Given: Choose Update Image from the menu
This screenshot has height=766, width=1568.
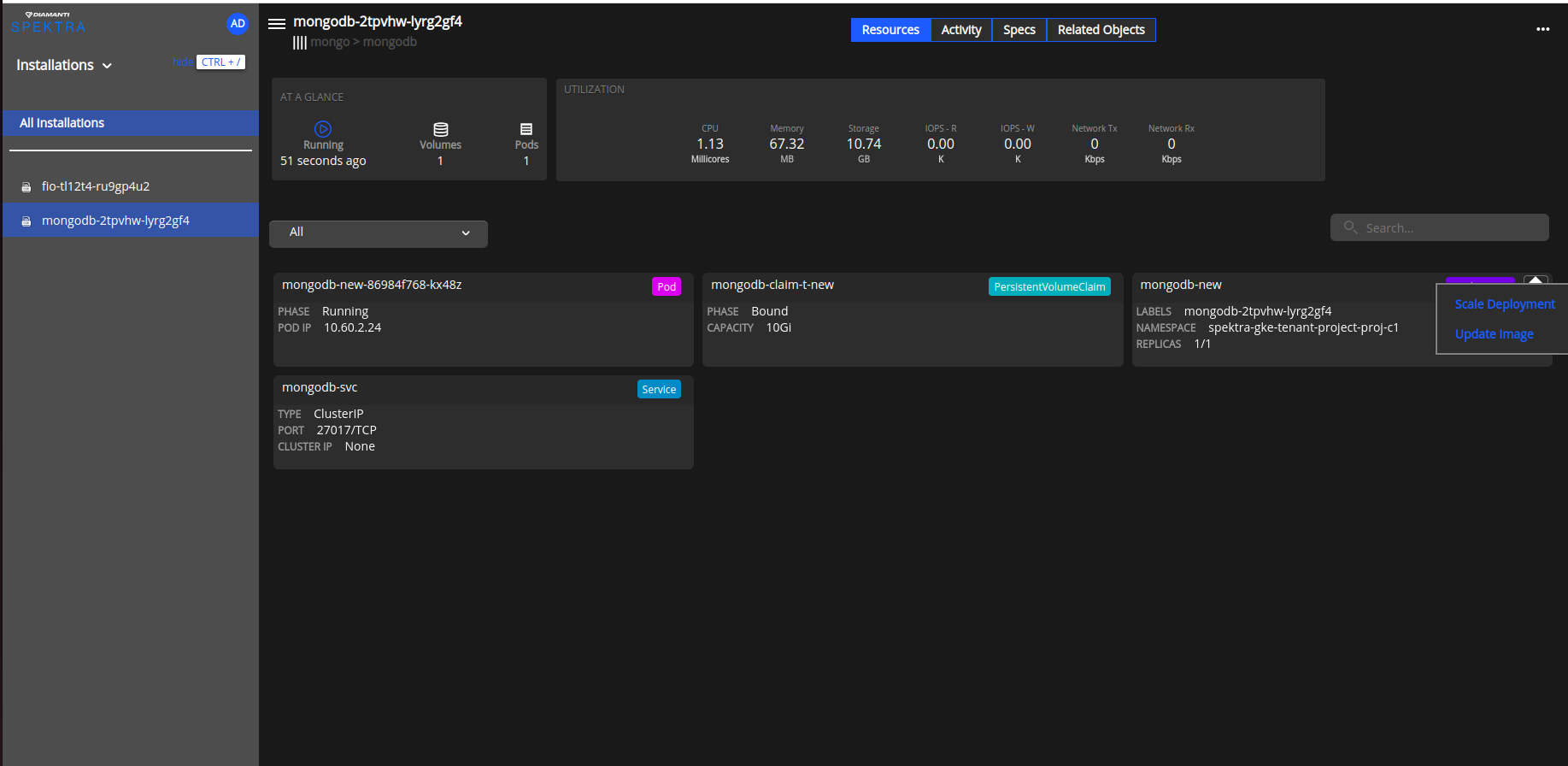Looking at the screenshot, I should (1494, 334).
